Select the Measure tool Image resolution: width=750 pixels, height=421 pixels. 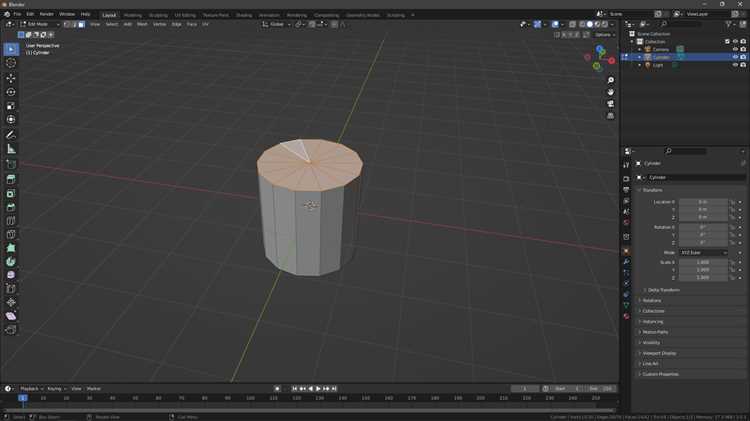pyautogui.click(x=11, y=149)
